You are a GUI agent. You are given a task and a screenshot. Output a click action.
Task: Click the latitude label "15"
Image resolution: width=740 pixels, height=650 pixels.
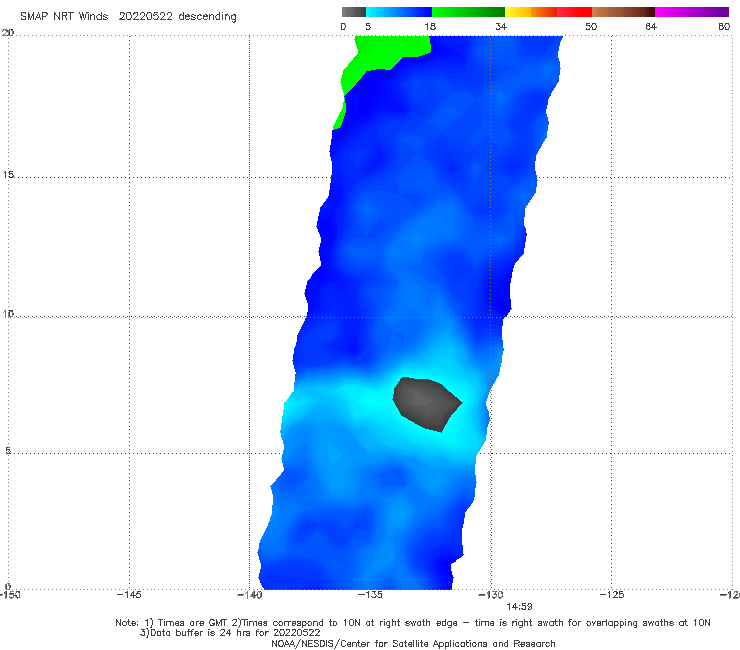[x=8, y=175]
